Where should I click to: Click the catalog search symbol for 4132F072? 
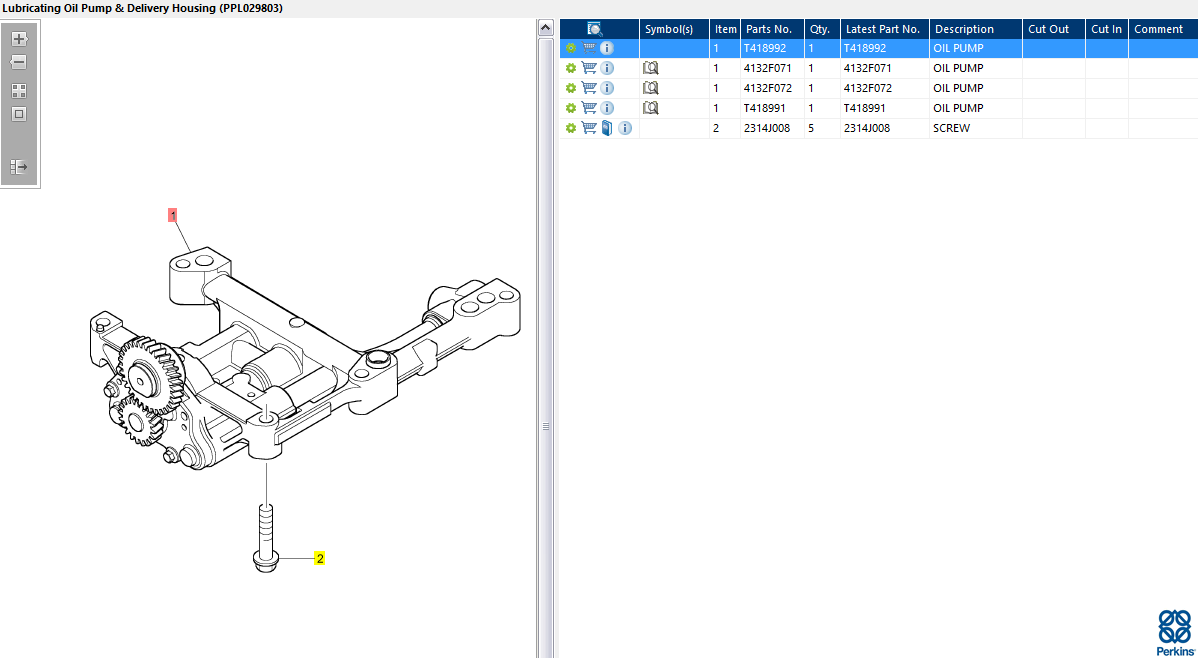(x=651, y=88)
